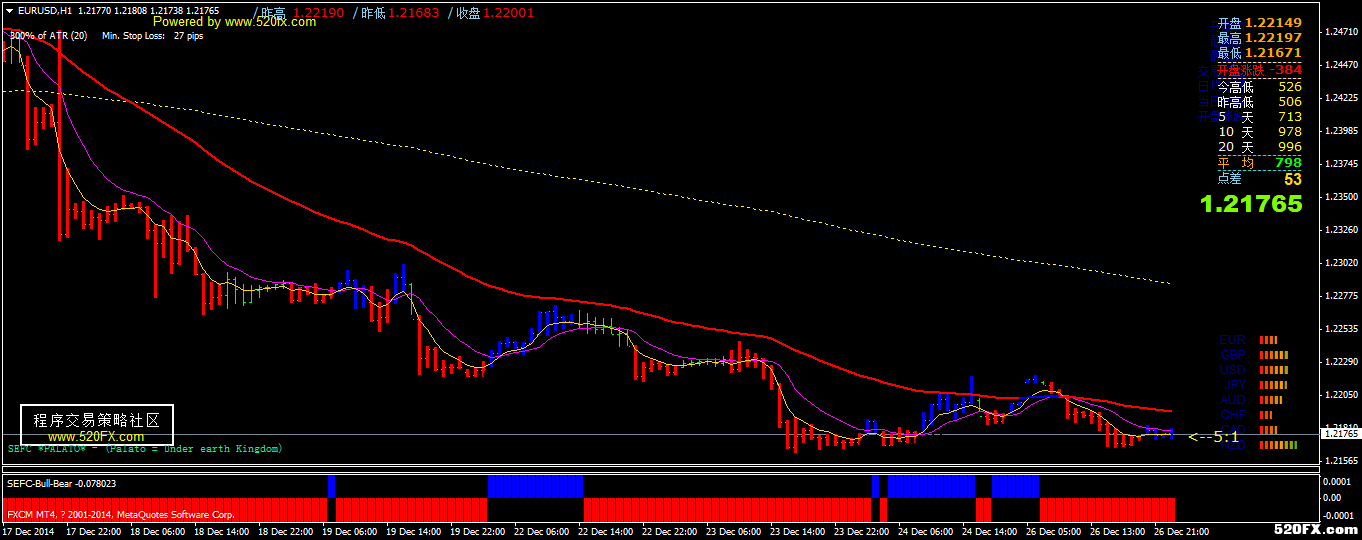The image size is (1362, 540).
Task: Click the 5 天 713 row
Action: (x=1260, y=117)
